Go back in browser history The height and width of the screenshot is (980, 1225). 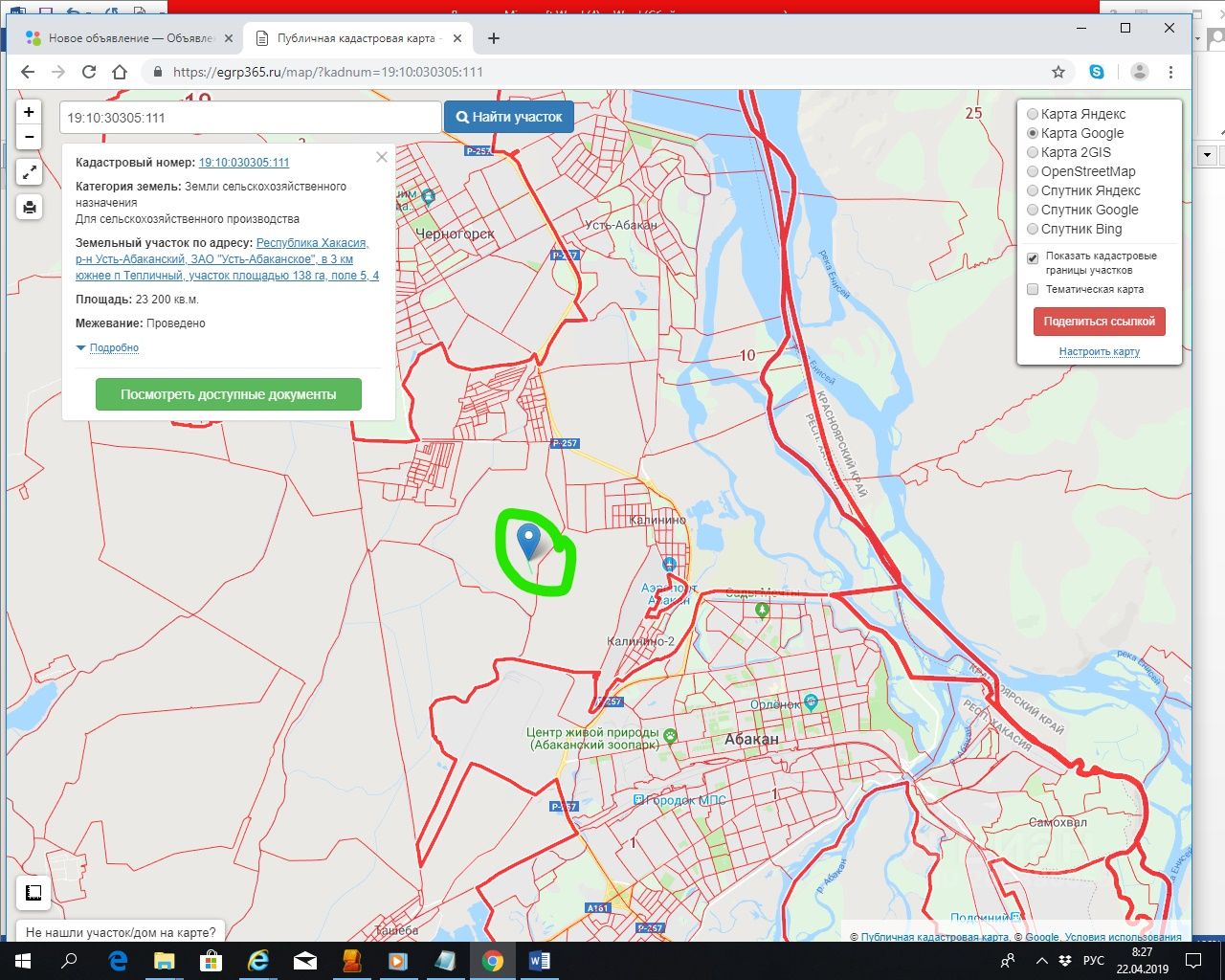click(27, 72)
